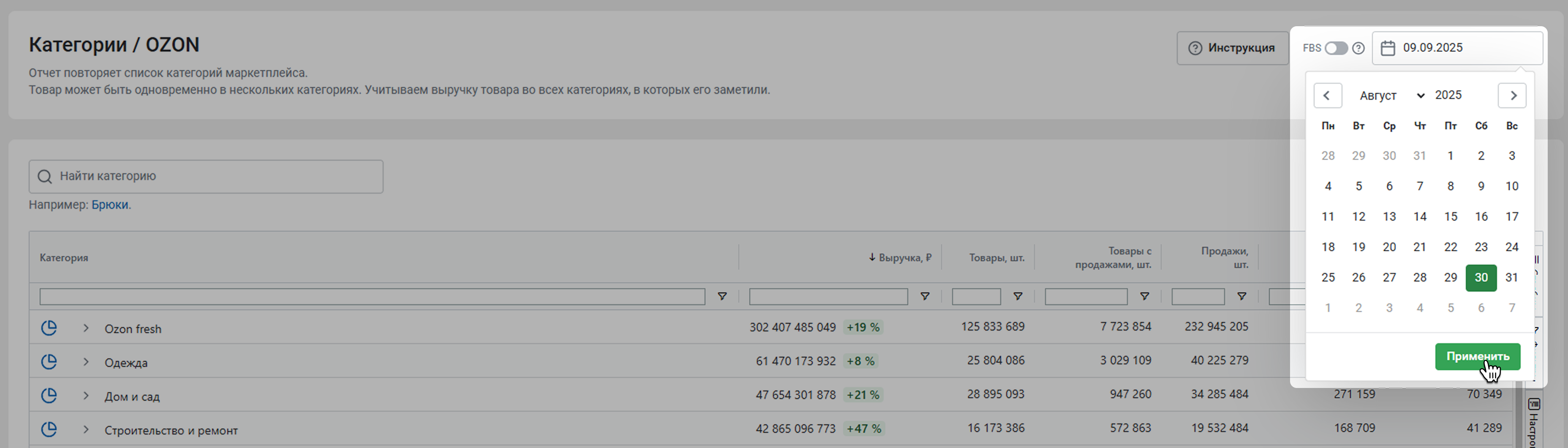Expand the Ozon fresh category row
Image resolution: width=1568 pixels, height=448 pixels.
point(86,328)
